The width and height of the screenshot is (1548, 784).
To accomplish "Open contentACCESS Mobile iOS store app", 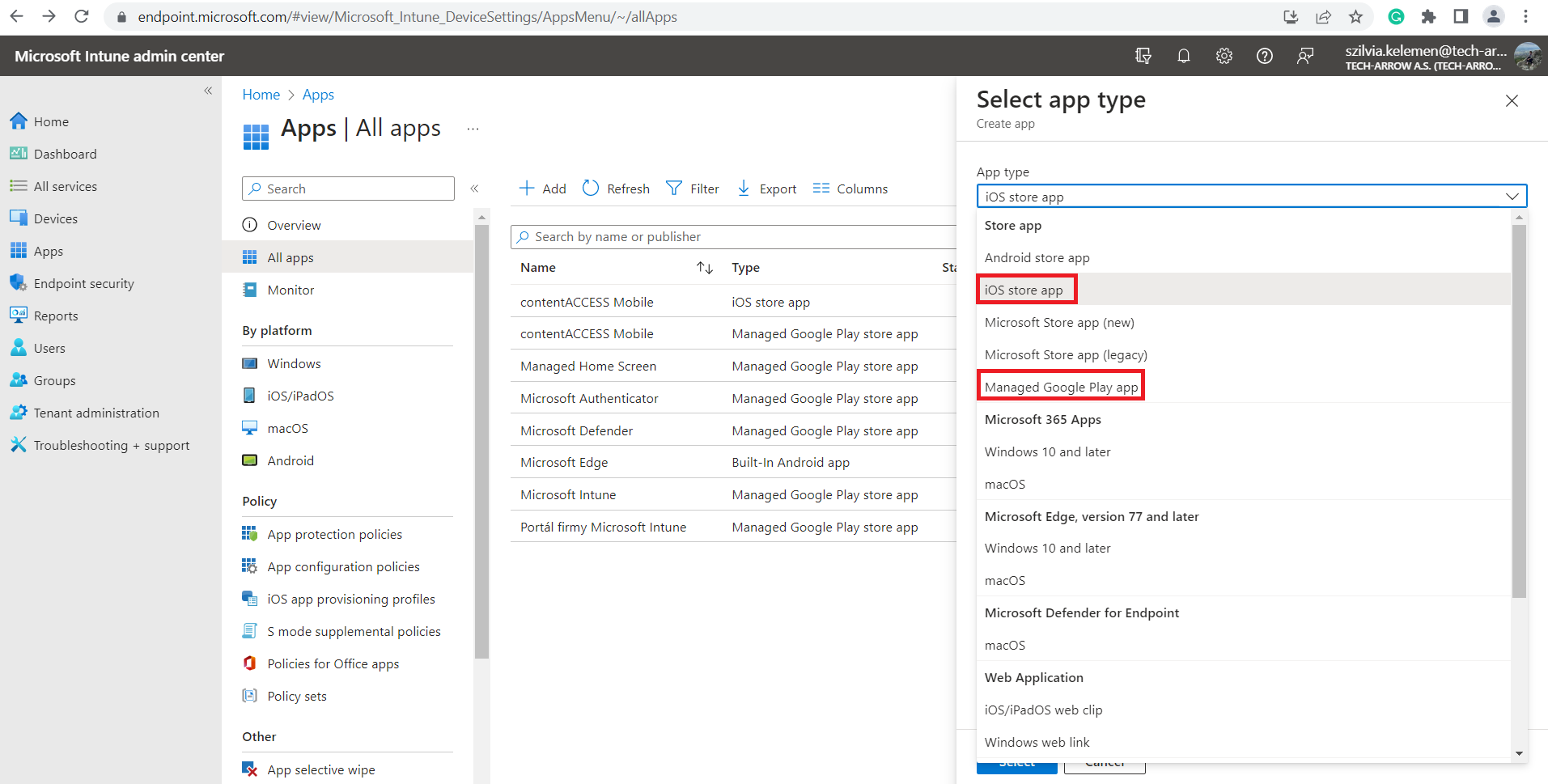I will [587, 302].
